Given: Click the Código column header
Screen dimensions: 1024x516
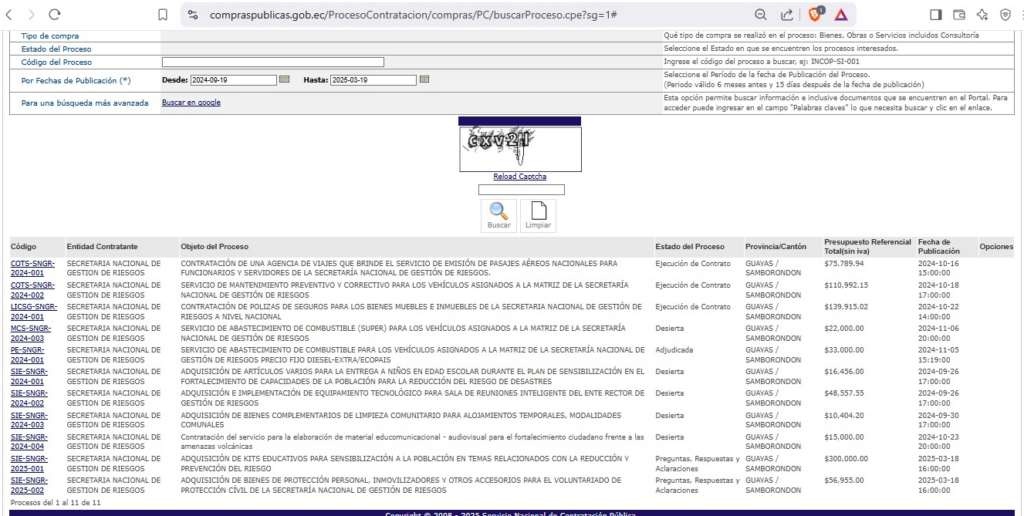Looking at the screenshot, I should [24, 247].
